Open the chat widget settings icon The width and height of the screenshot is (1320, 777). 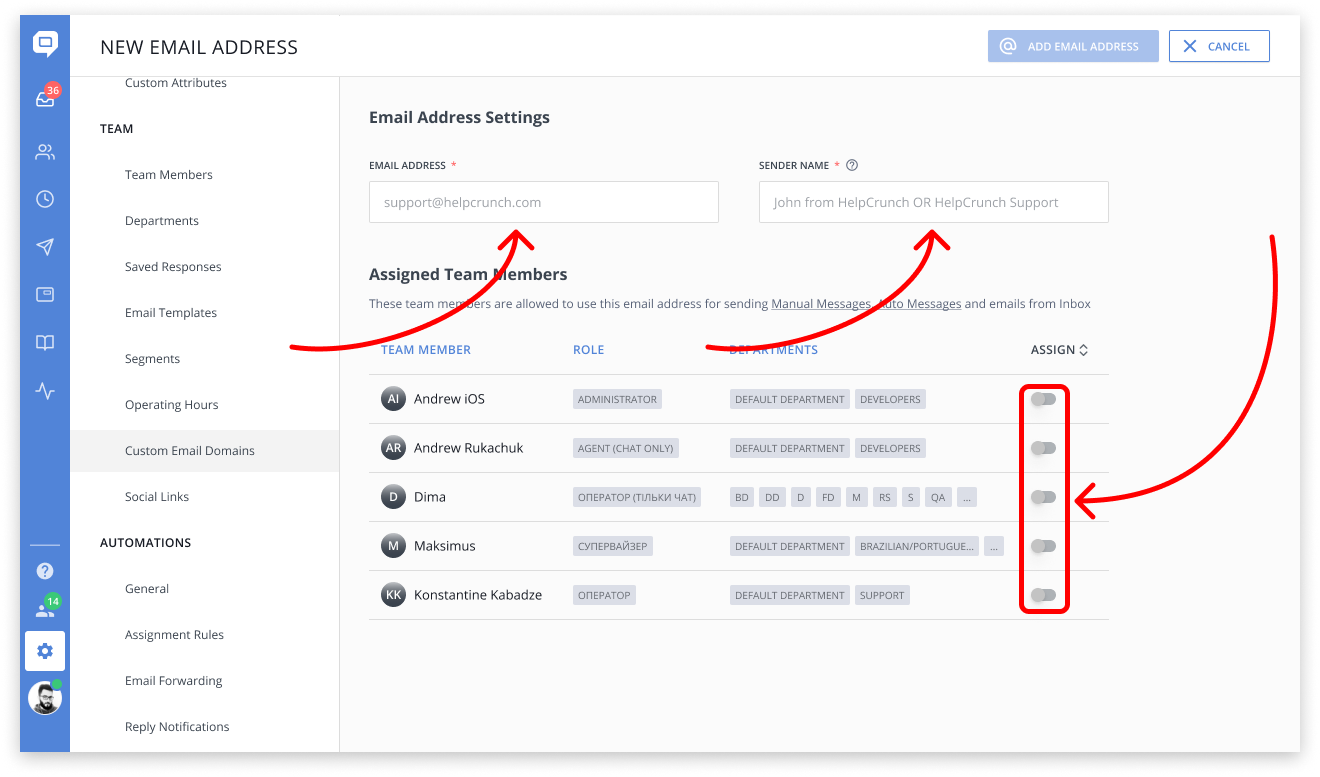[x=44, y=295]
